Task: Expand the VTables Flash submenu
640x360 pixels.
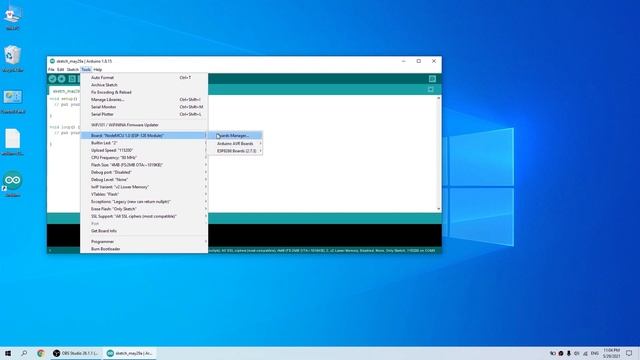Action: point(144,194)
